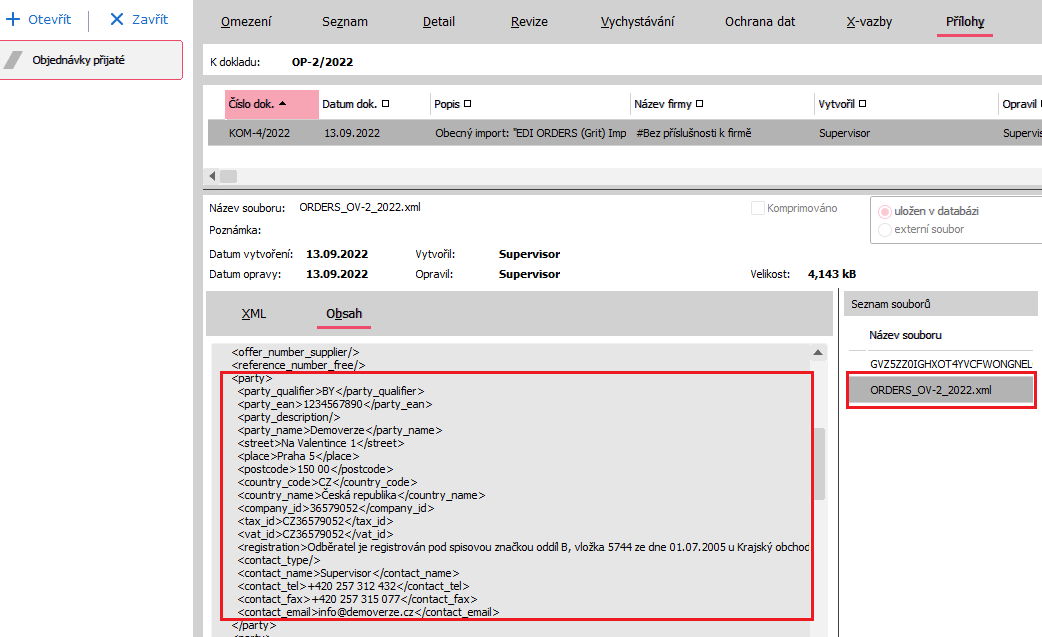The height and width of the screenshot is (637, 1042).
Task: Click the left arrow of horizontal scrollbar
Action: pyautogui.click(x=212, y=176)
